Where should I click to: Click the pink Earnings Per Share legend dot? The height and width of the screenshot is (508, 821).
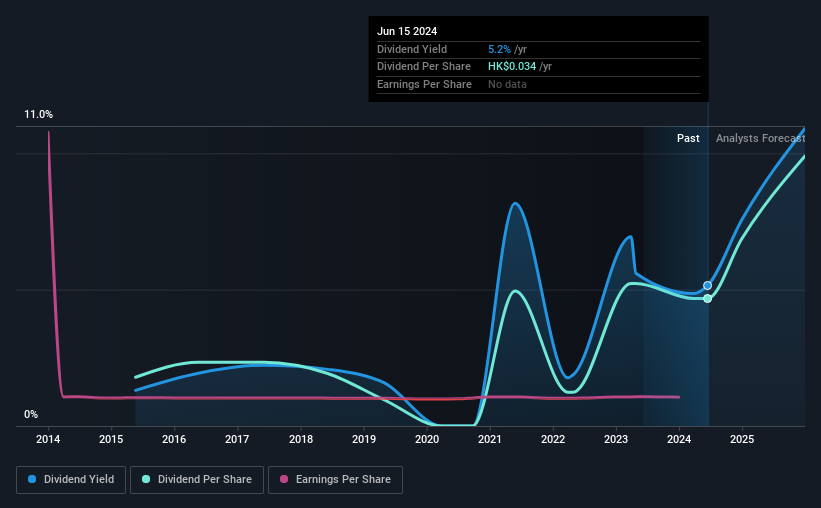(x=284, y=479)
